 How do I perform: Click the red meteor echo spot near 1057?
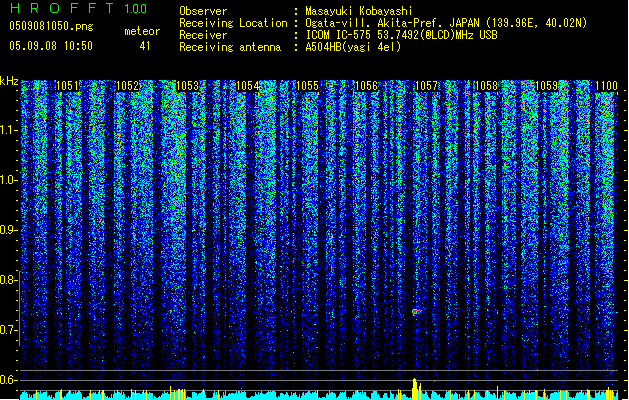415,311
